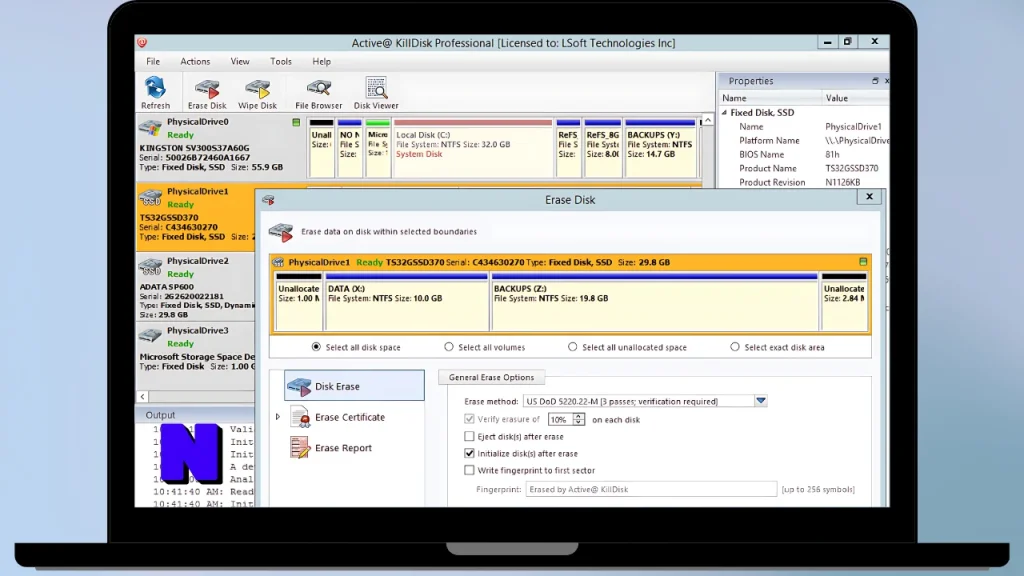Float the Properties panel
Screen dimensions: 1024x576
(x=875, y=81)
